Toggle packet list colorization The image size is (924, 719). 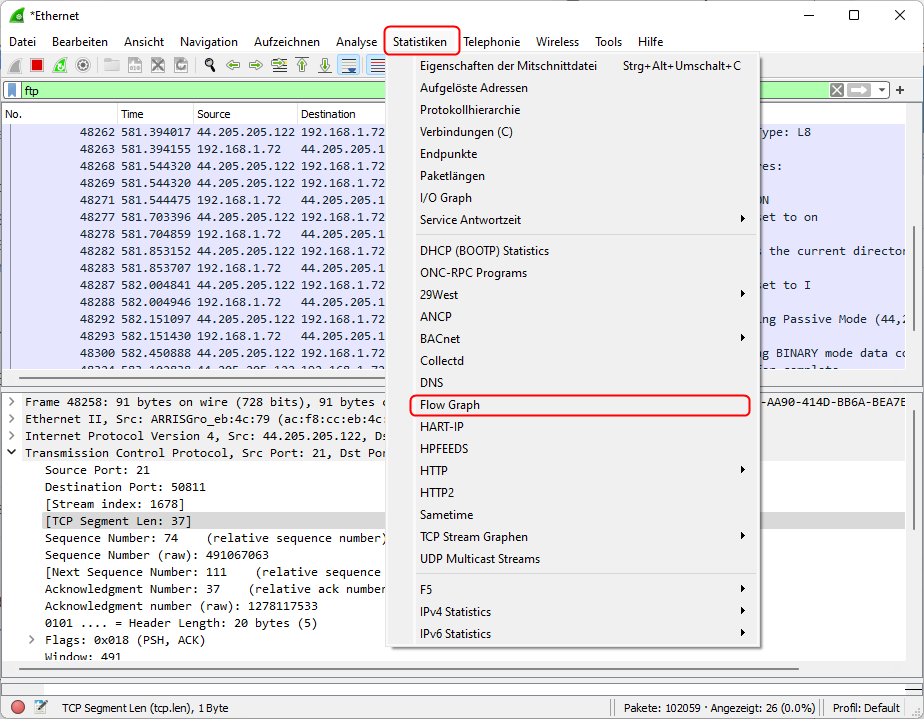click(x=376, y=65)
